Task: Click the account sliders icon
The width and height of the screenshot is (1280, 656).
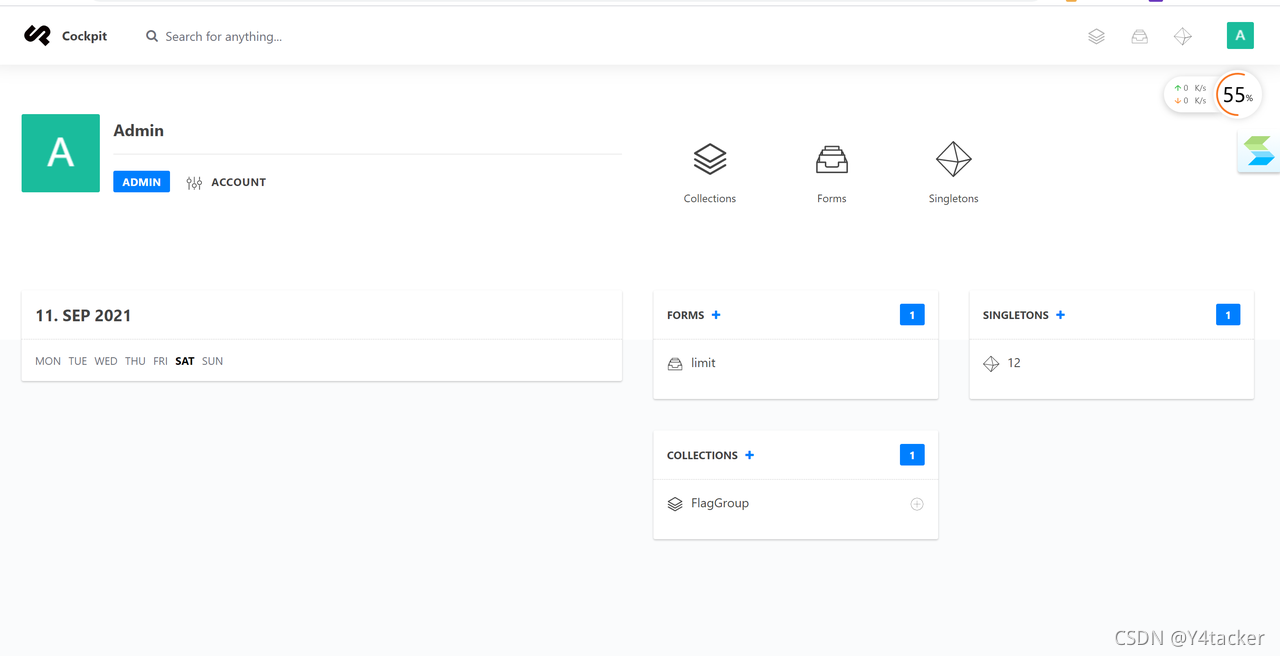Action: pyautogui.click(x=194, y=183)
